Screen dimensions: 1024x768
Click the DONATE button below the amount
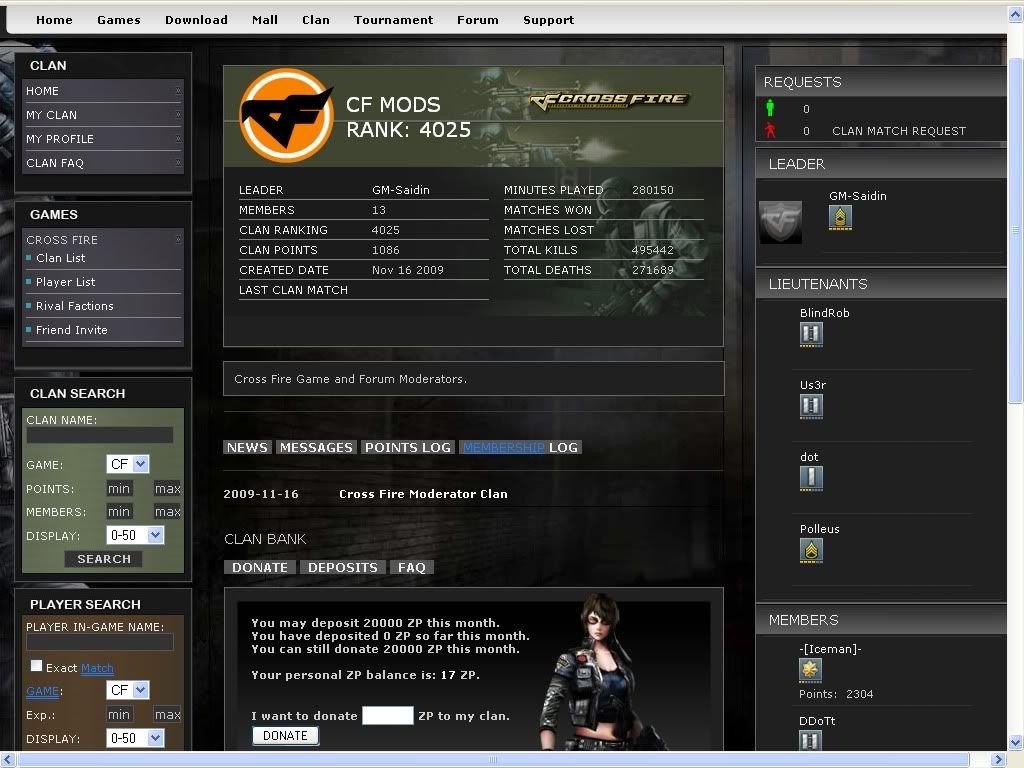tap(285, 735)
